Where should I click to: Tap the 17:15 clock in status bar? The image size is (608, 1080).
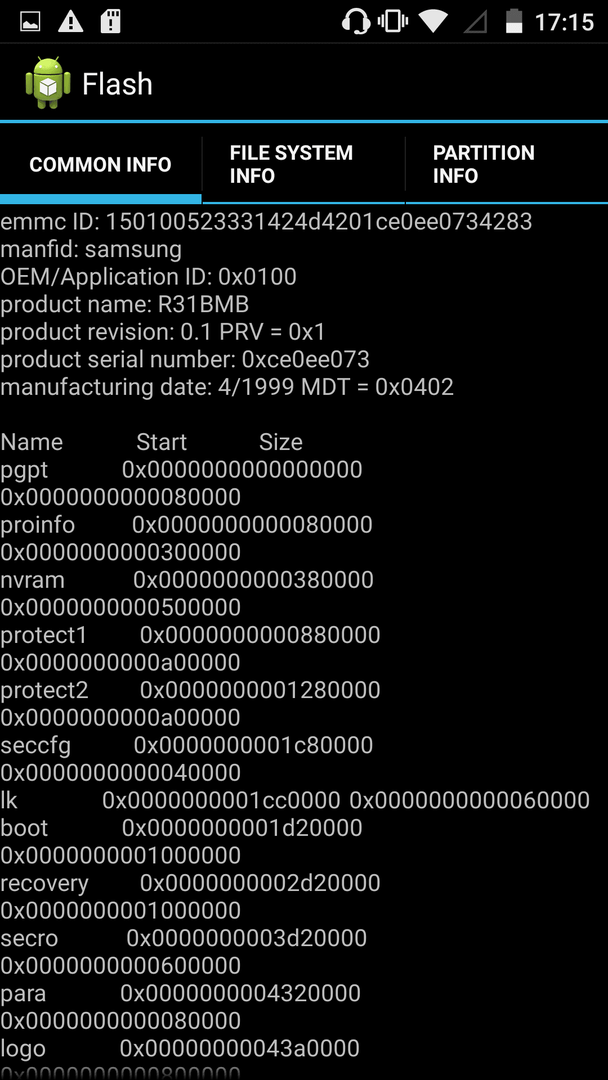[x=564, y=22]
